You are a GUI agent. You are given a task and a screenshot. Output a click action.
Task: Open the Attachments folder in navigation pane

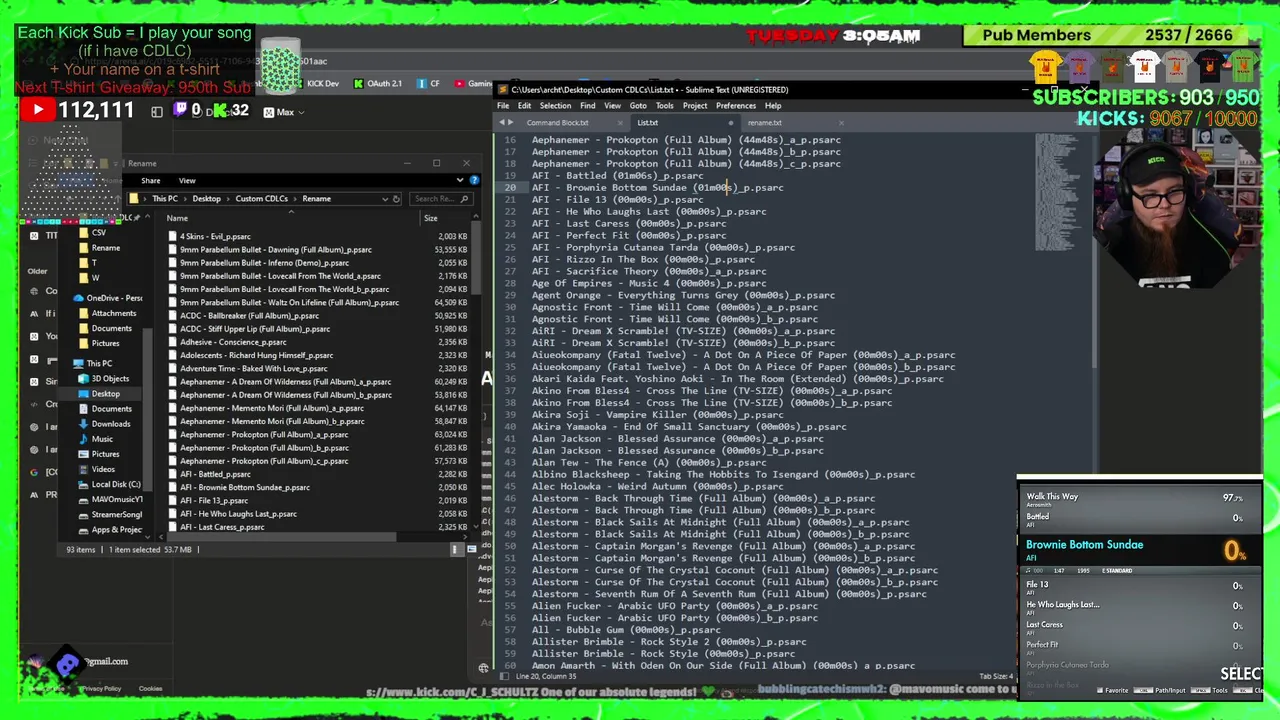[113, 313]
